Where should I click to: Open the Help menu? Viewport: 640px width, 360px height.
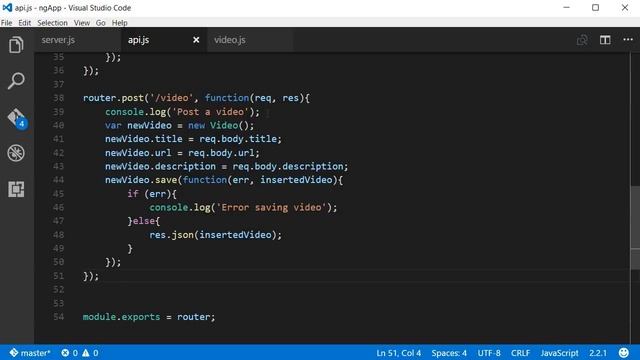(120, 23)
